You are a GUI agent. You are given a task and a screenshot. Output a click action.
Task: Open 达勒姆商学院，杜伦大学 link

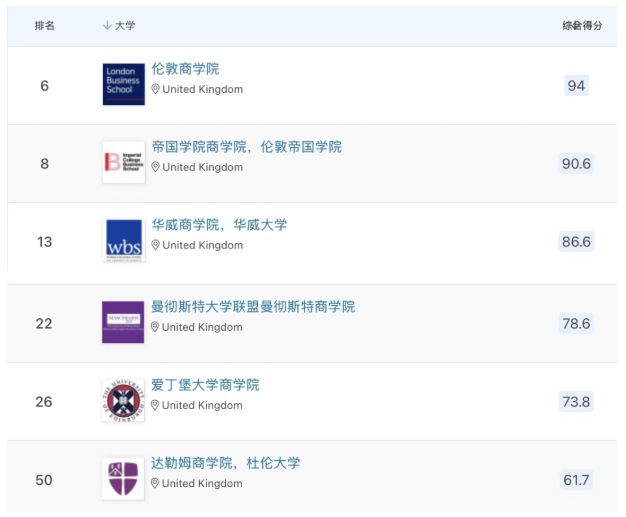click(226, 463)
